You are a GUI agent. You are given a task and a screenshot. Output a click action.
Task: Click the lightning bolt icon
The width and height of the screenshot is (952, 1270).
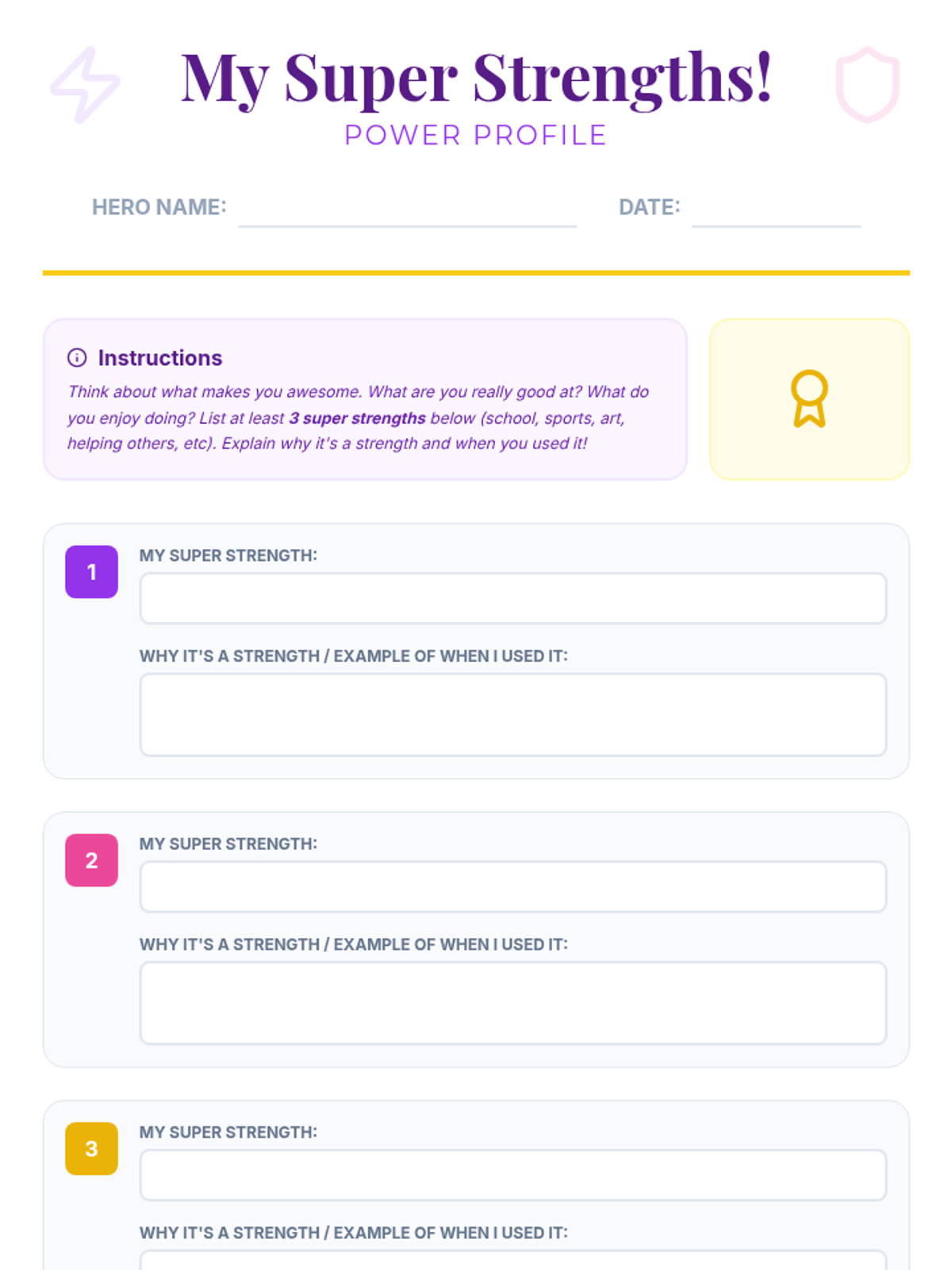tap(85, 84)
